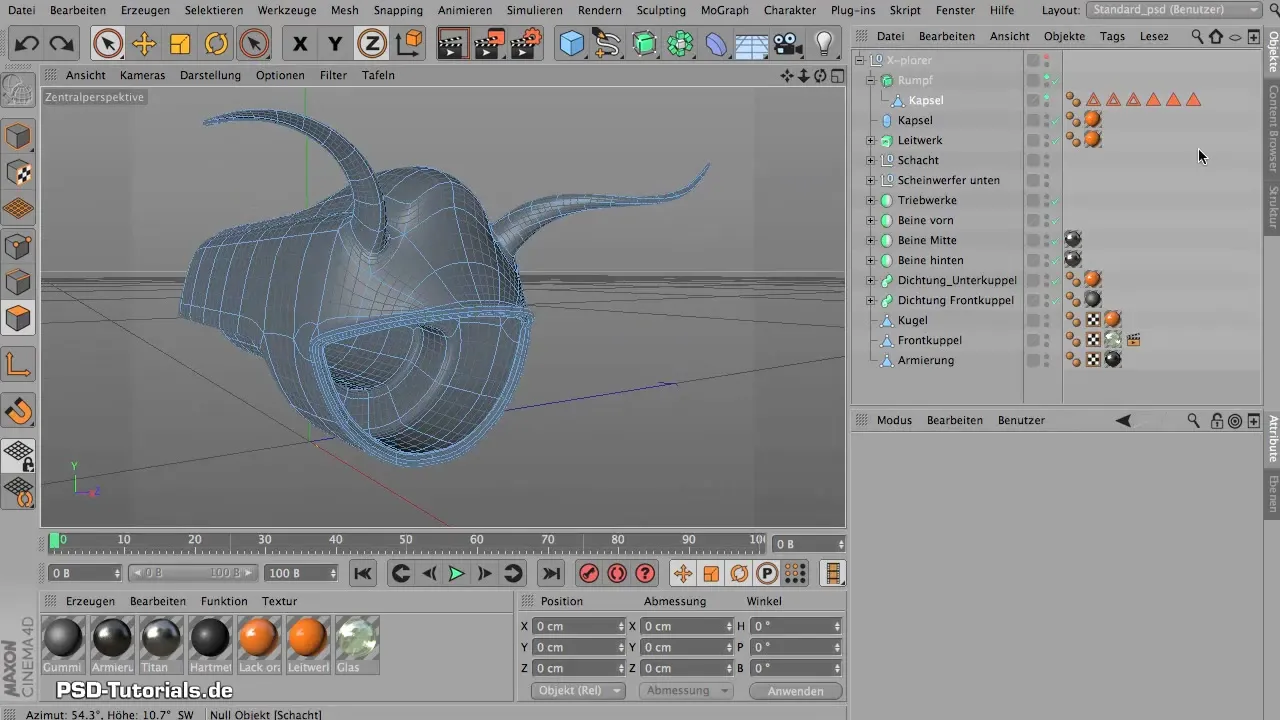Open the viewport Kameras menu
The image size is (1280, 720).
(142, 75)
